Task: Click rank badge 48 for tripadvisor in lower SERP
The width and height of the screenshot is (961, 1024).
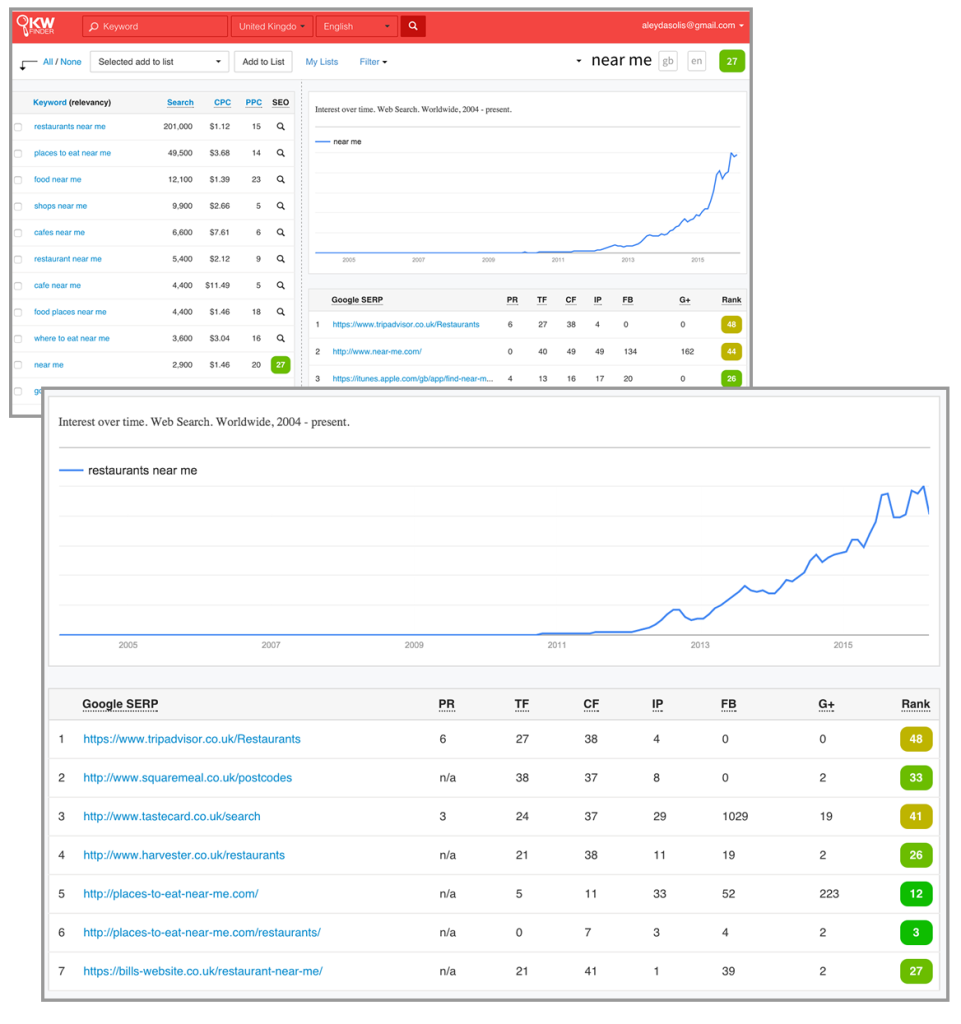Action: point(916,739)
